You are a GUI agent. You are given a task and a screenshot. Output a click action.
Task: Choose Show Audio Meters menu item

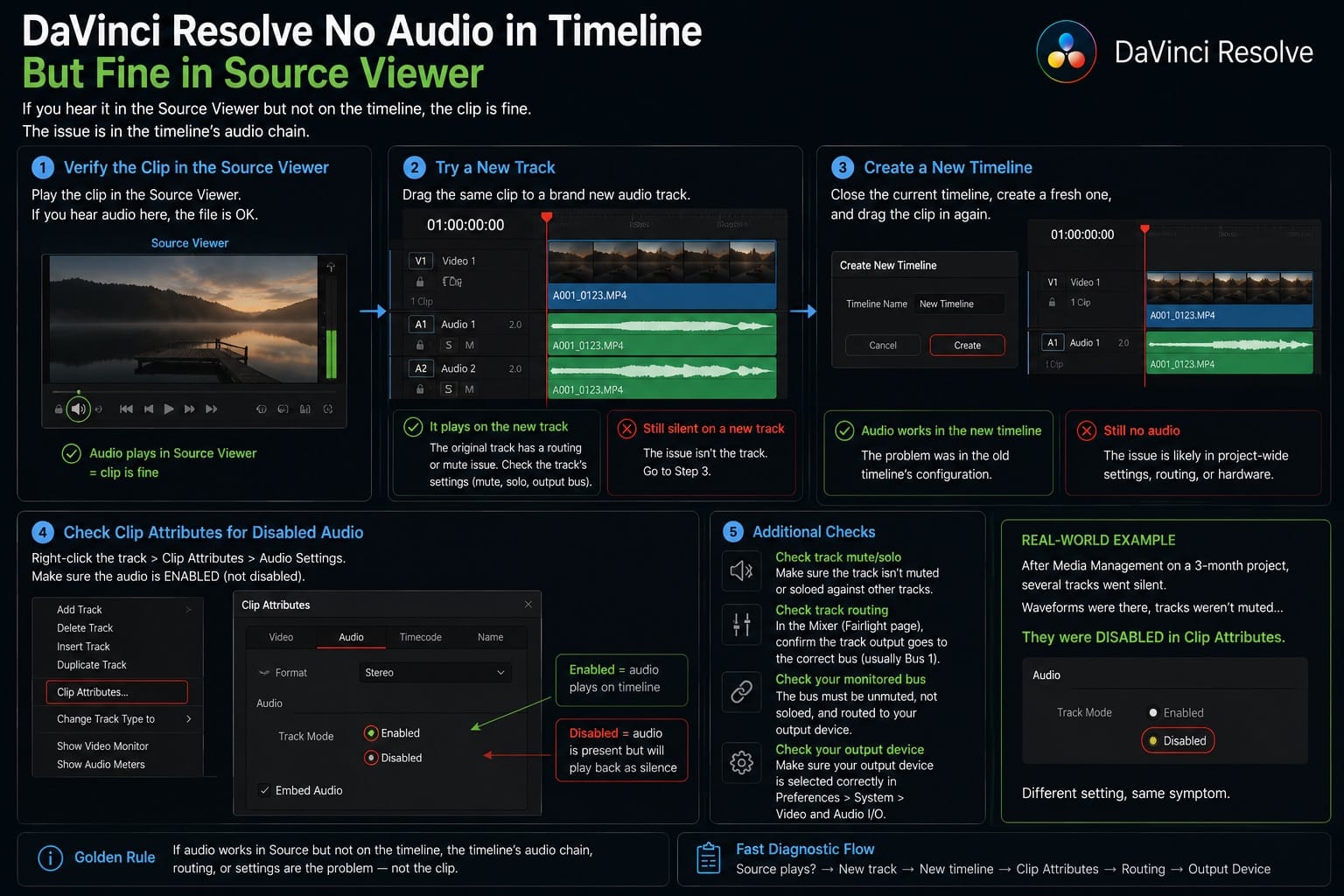tap(101, 765)
